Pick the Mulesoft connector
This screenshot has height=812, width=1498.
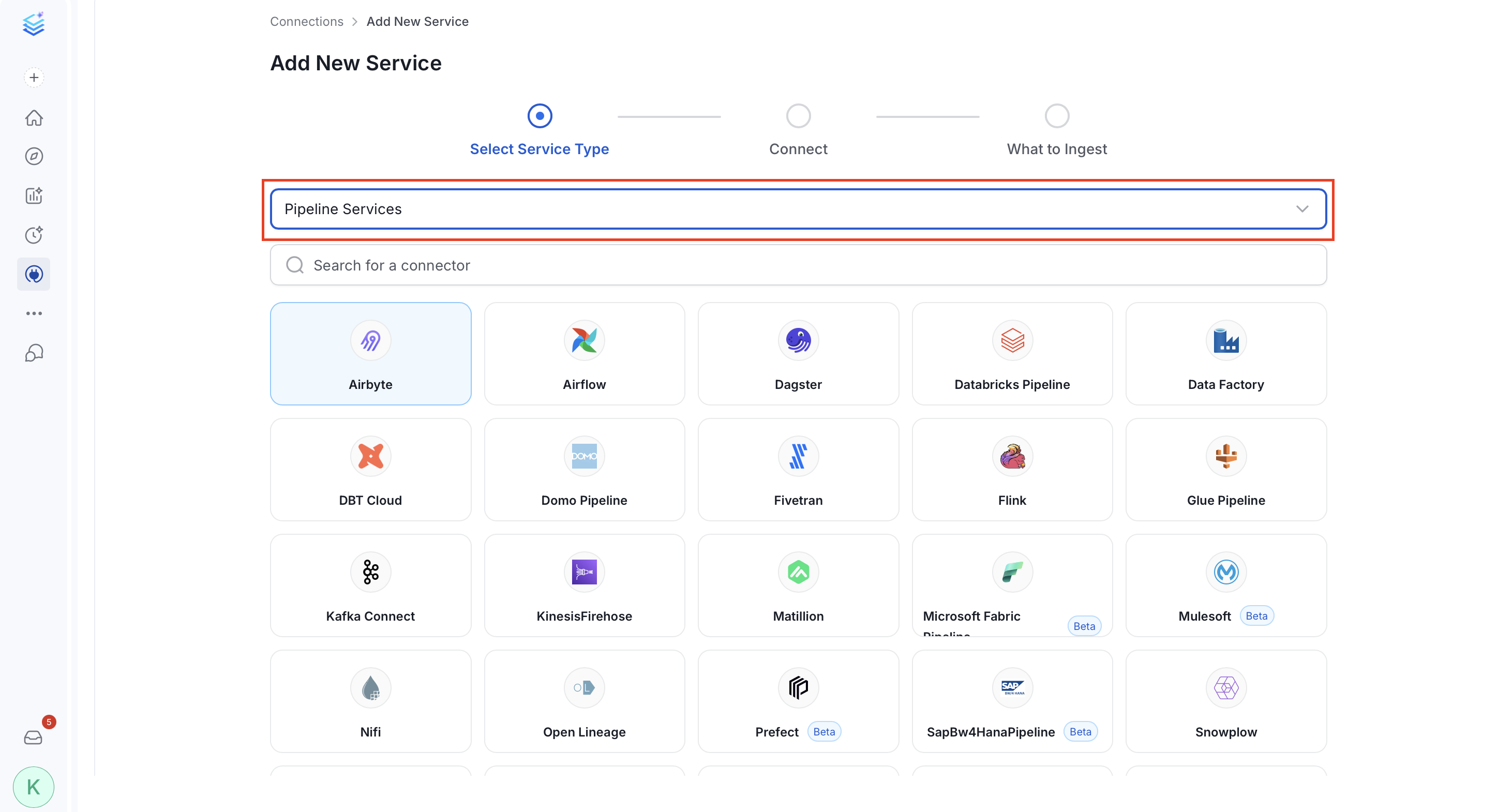pyautogui.click(x=1226, y=585)
